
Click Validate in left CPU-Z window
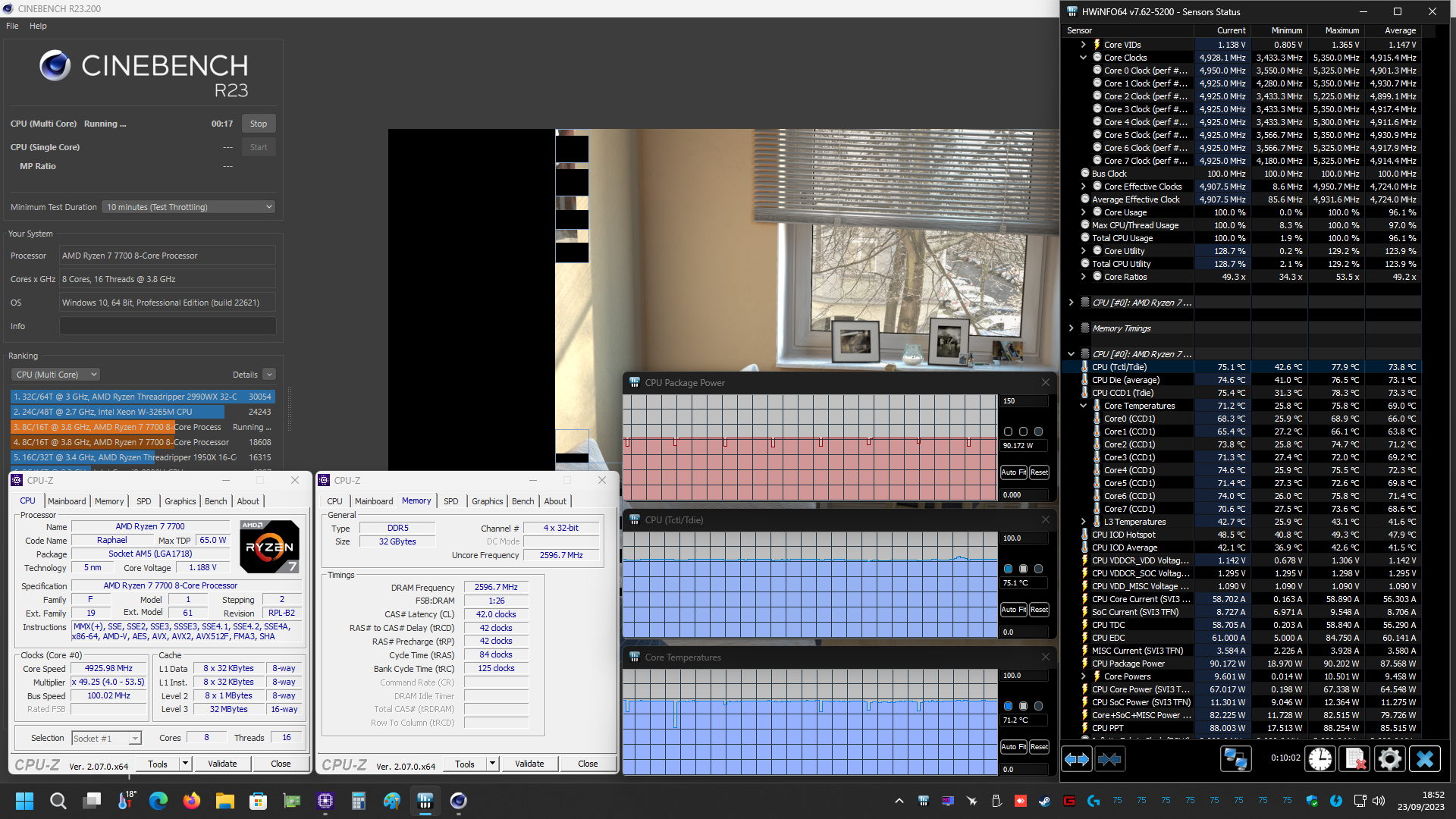point(222,764)
